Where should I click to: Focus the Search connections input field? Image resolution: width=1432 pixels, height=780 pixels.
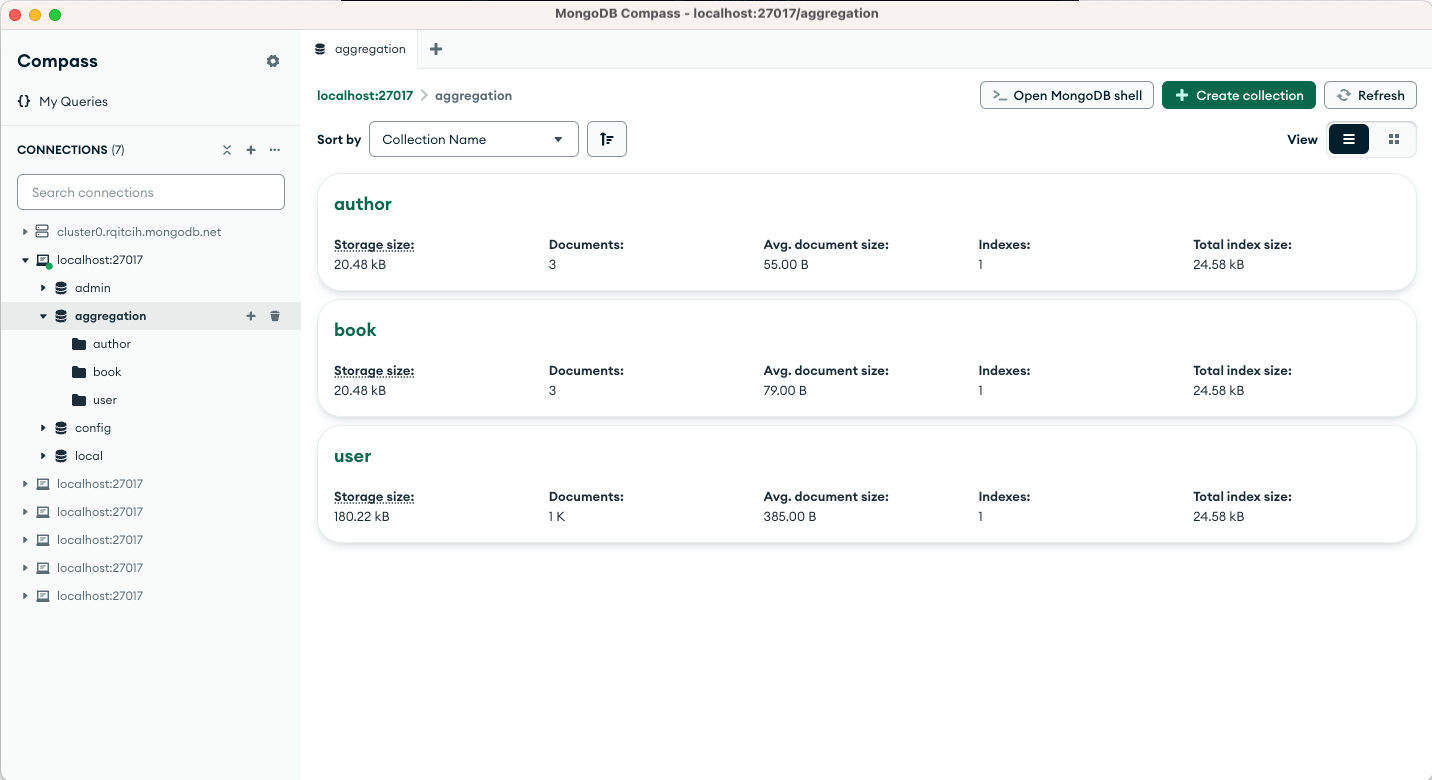[x=151, y=192]
